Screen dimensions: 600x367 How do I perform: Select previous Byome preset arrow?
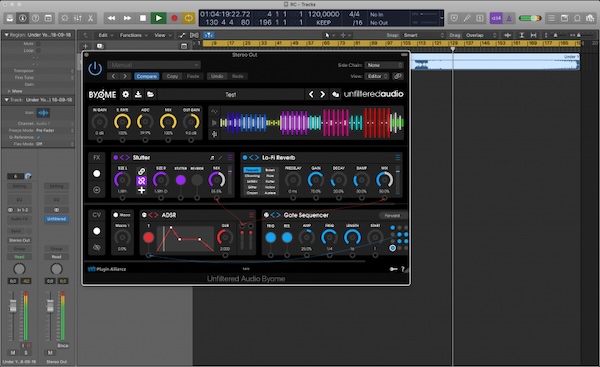pyautogui.click(x=311, y=94)
